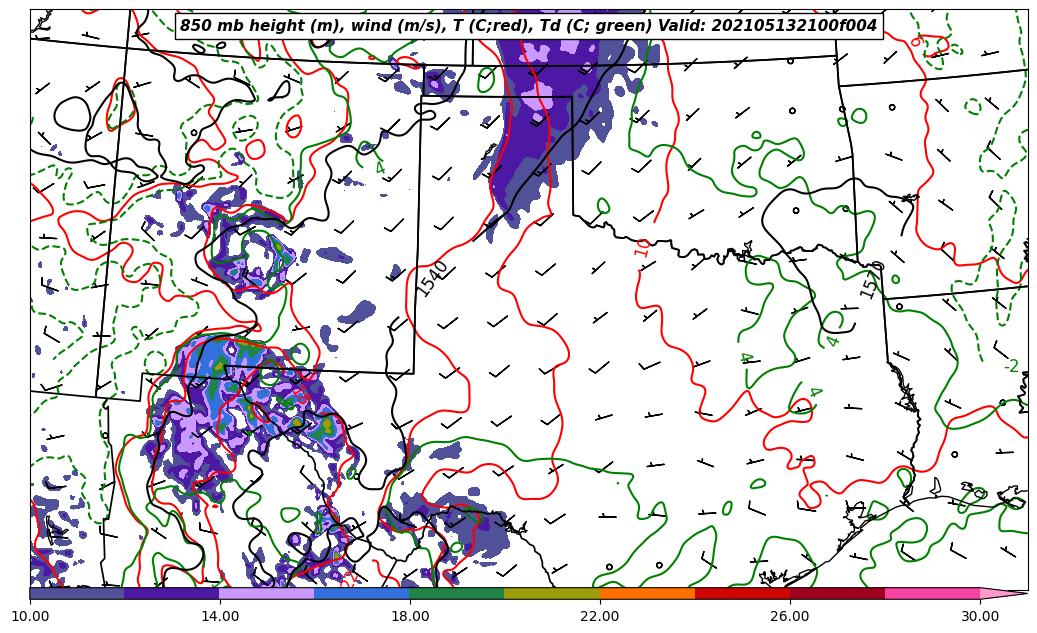
Task: Click the 30.00 colorbar tick label
Action: point(980,616)
